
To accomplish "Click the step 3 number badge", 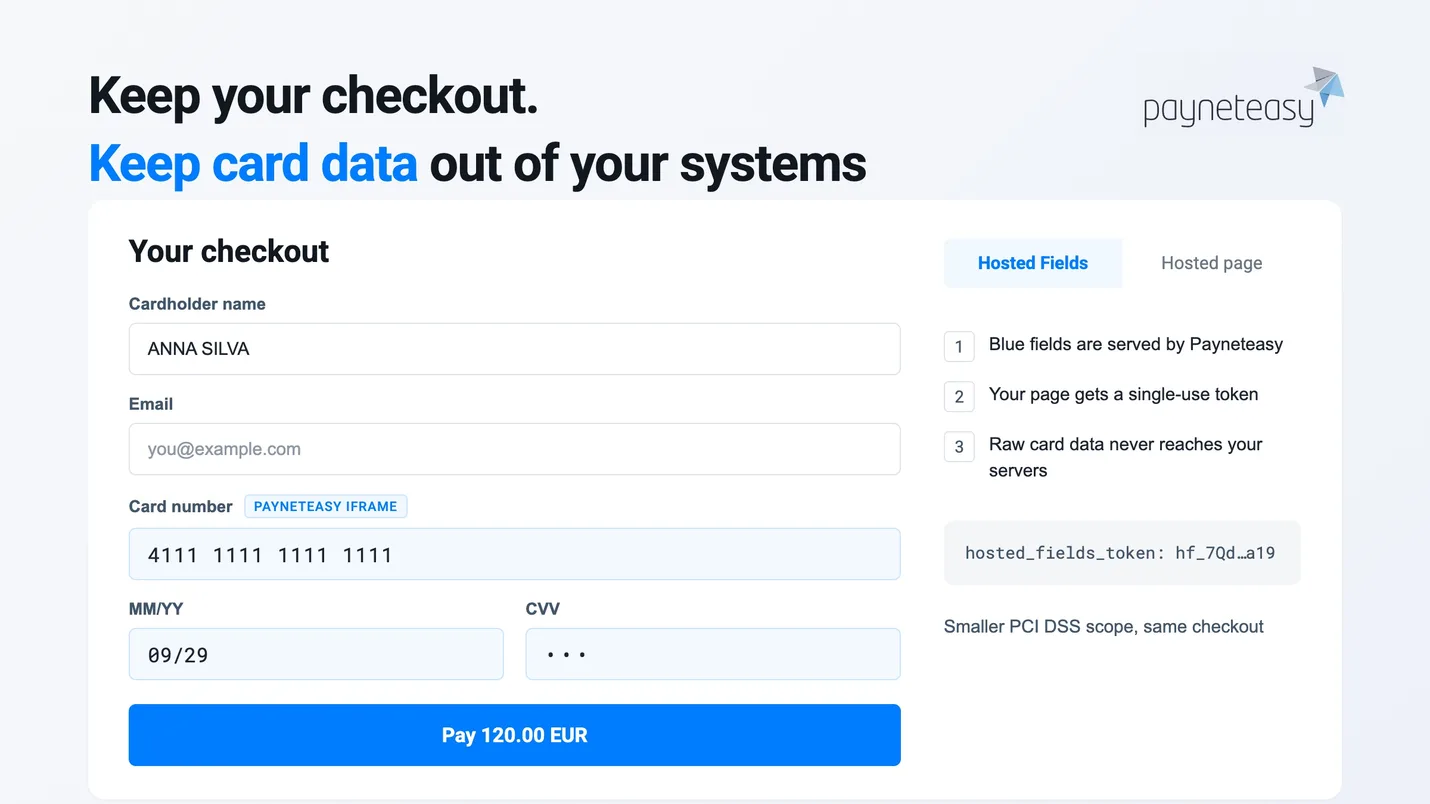I will 959,446.
